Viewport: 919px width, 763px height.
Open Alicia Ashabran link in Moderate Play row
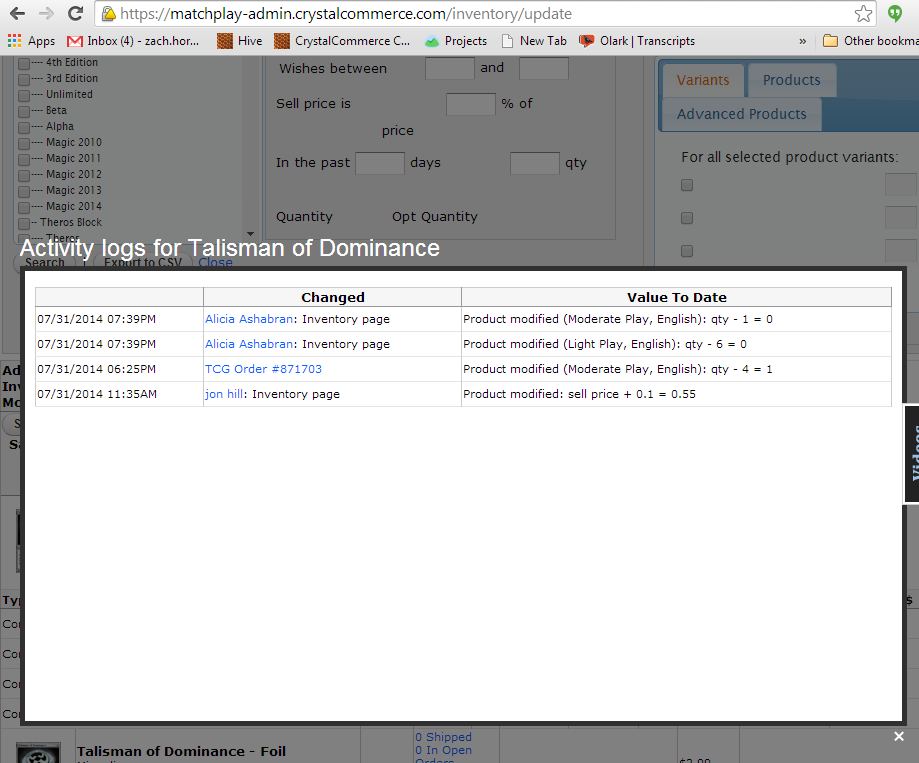249,319
